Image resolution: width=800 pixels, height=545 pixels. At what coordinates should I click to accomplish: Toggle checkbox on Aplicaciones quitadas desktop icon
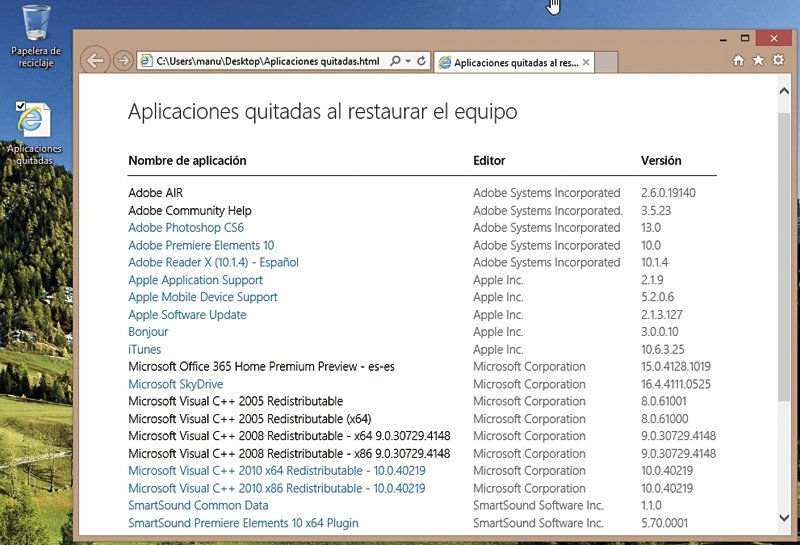pos(20,106)
